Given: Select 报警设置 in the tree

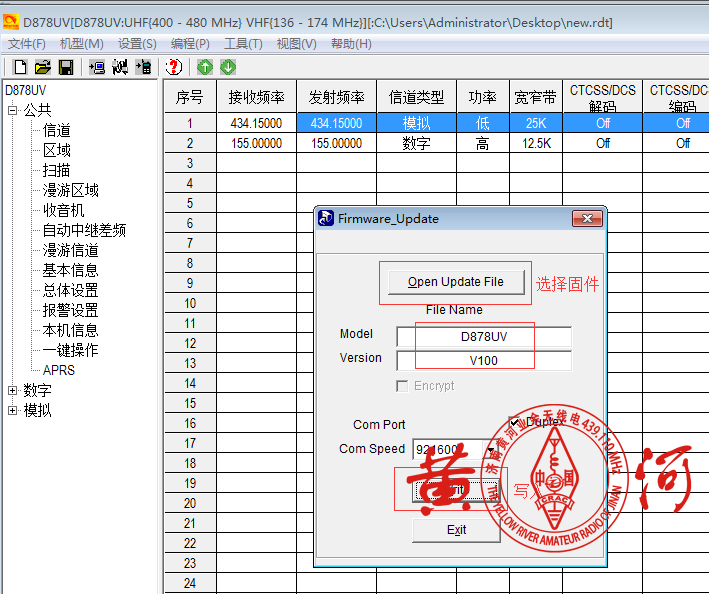Looking at the screenshot, I should click(71, 310).
